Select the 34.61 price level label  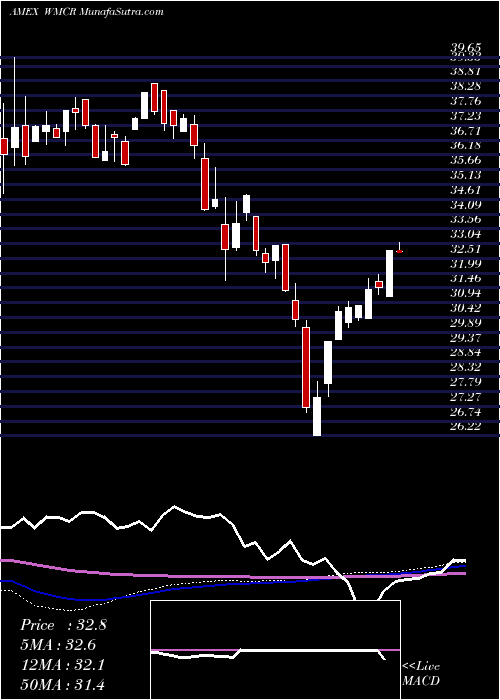pyautogui.click(x=465, y=191)
